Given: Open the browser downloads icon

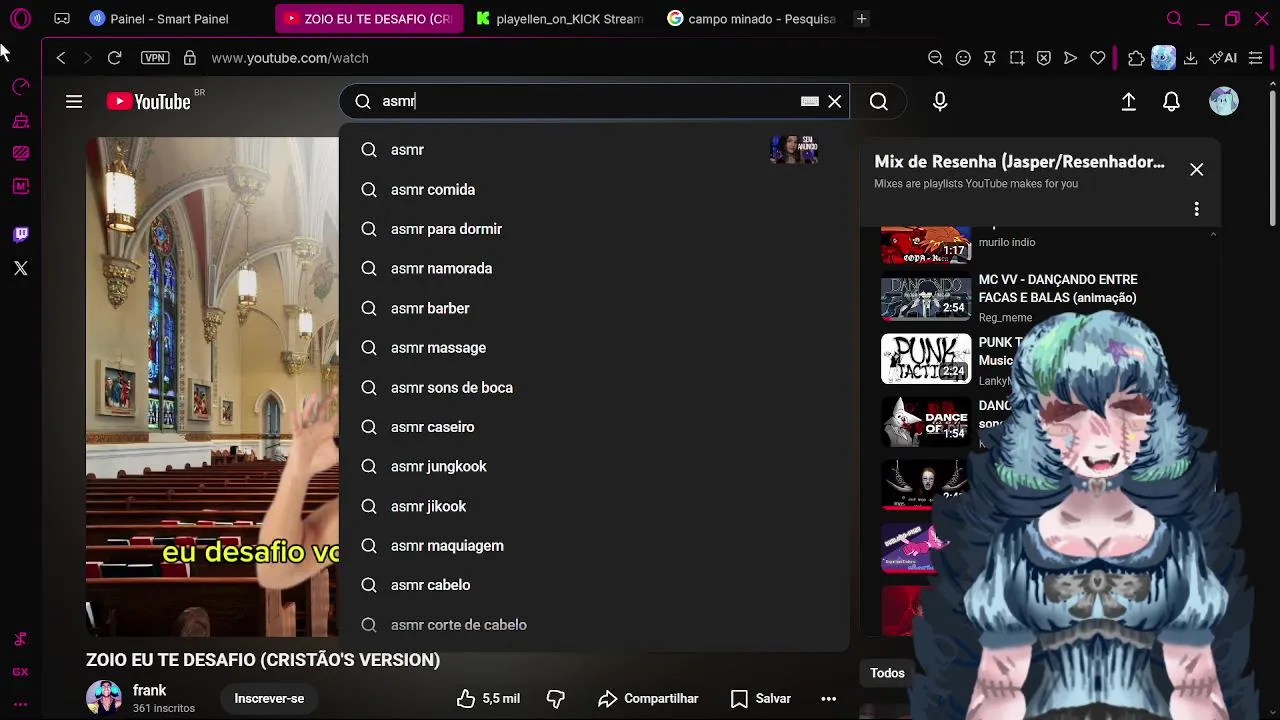Looking at the screenshot, I should coord(1190,58).
